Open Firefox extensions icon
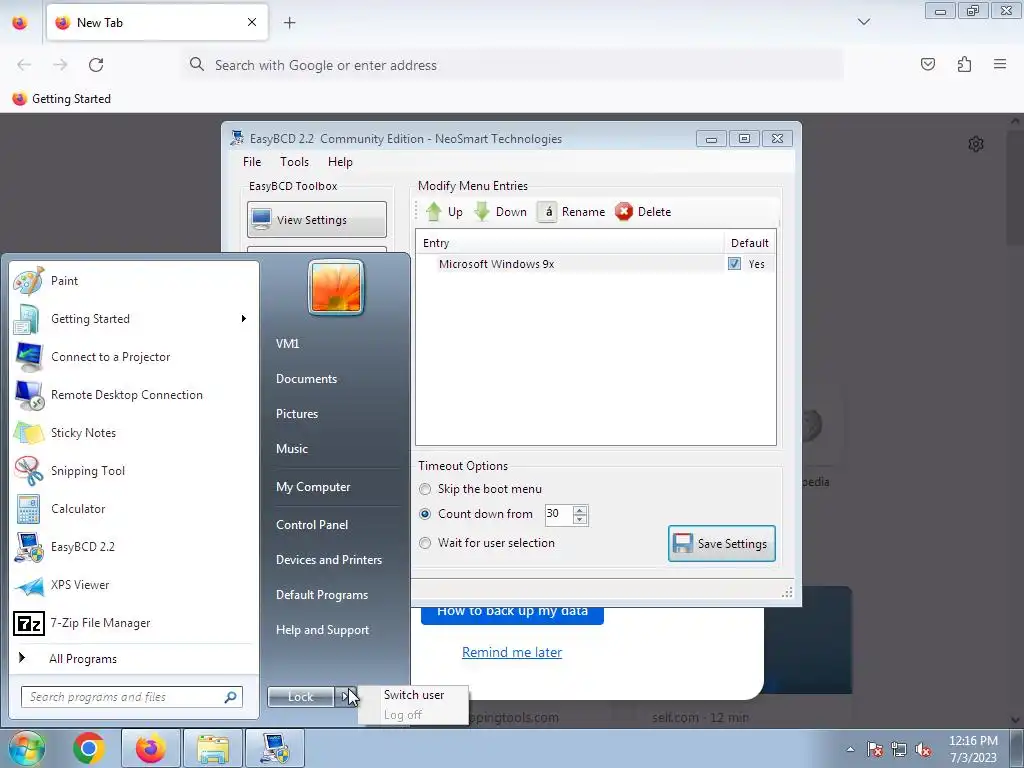The width and height of the screenshot is (1024, 768). (964, 64)
